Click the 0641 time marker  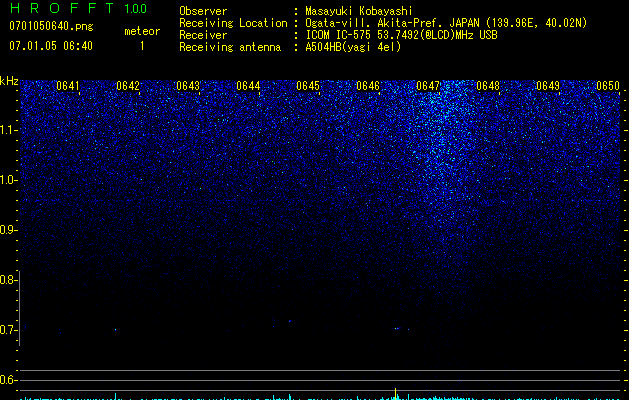[x=68, y=86]
